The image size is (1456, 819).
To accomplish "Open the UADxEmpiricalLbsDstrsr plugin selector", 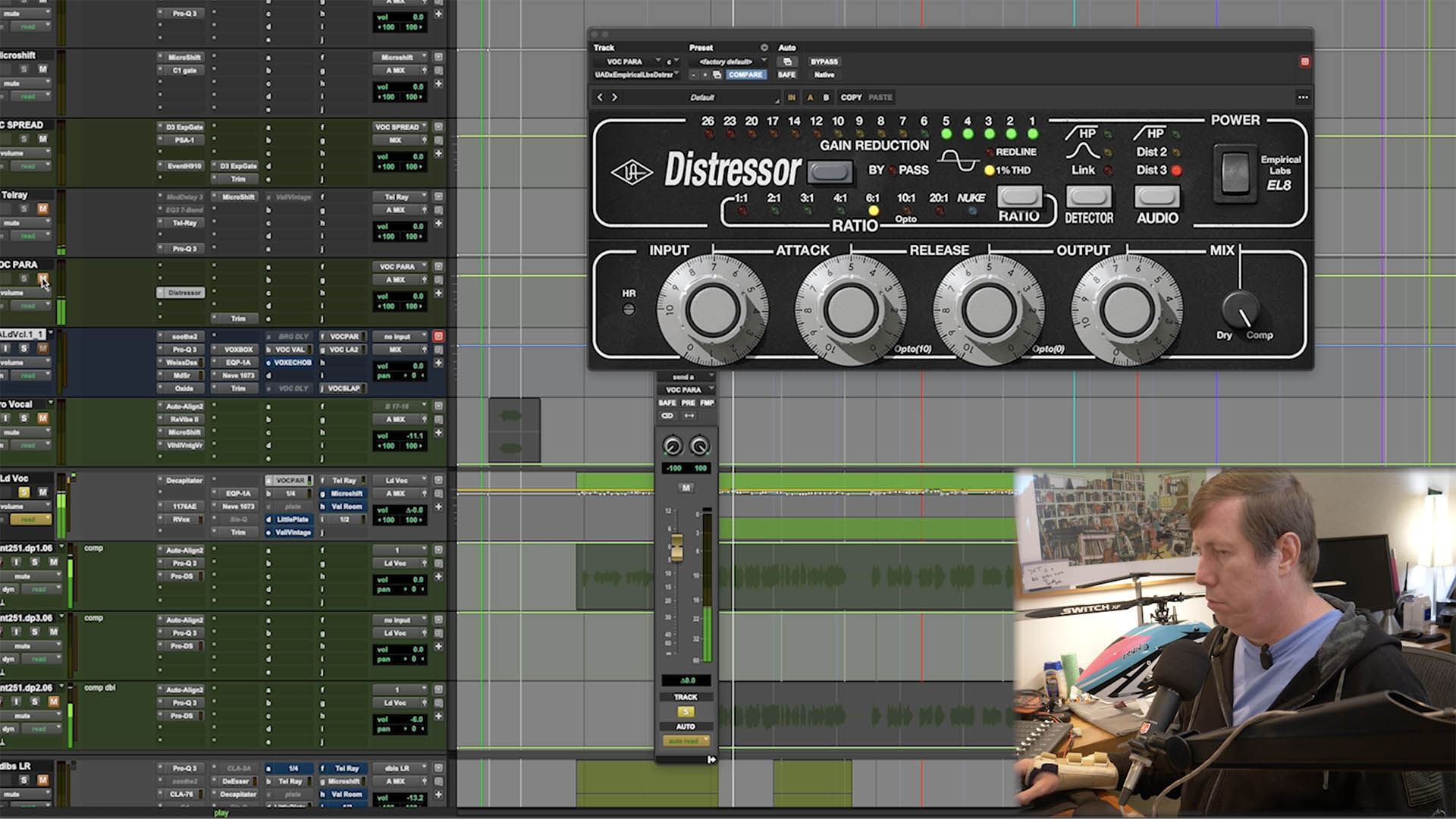I will tap(636, 75).
